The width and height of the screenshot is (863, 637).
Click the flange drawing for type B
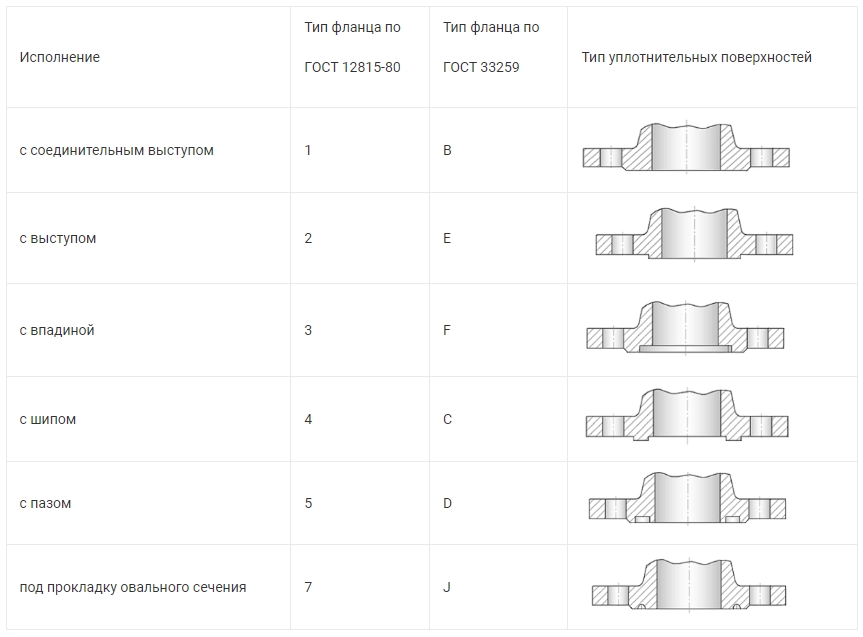coord(686,147)
